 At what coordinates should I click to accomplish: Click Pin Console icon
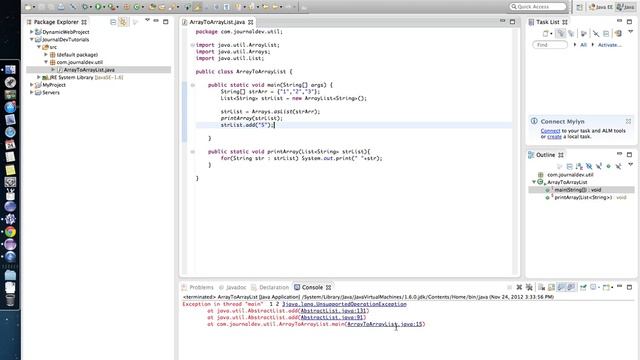click(x=583, y=287)
